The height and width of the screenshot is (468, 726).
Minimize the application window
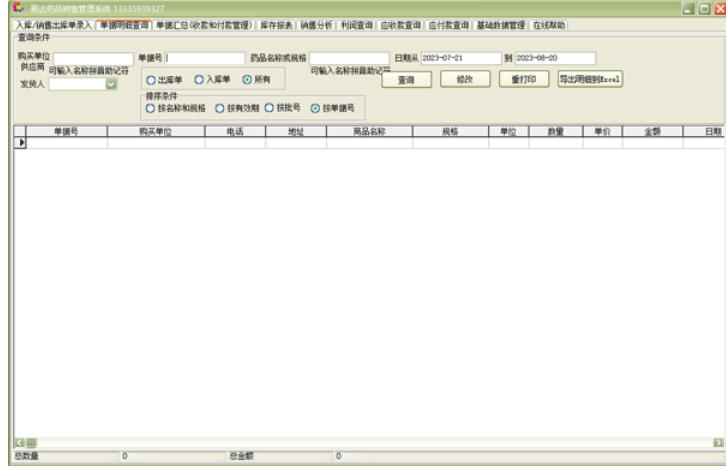pos(688,8)
